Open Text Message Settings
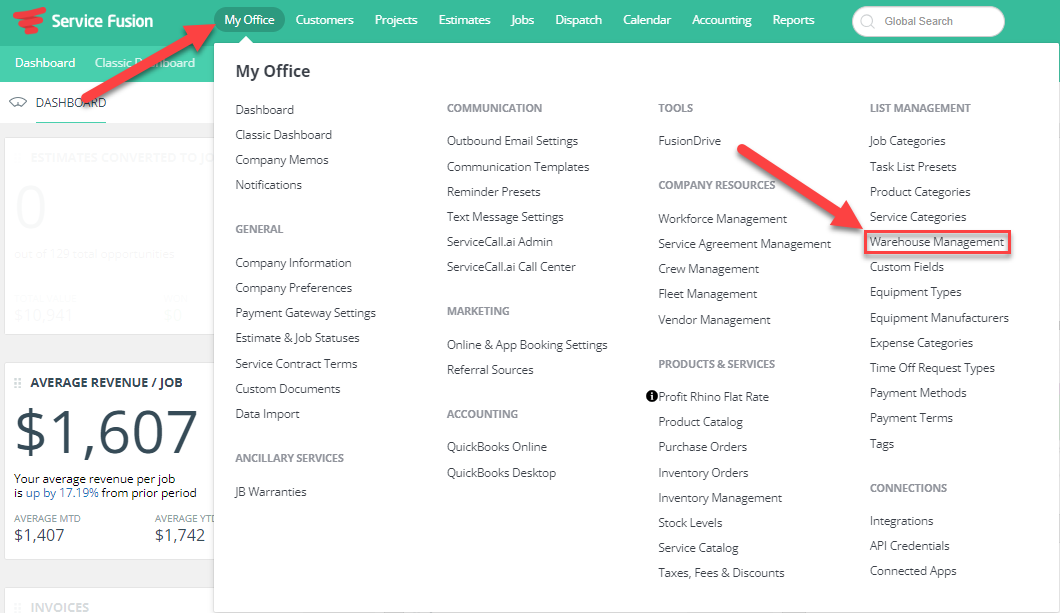 505,217
